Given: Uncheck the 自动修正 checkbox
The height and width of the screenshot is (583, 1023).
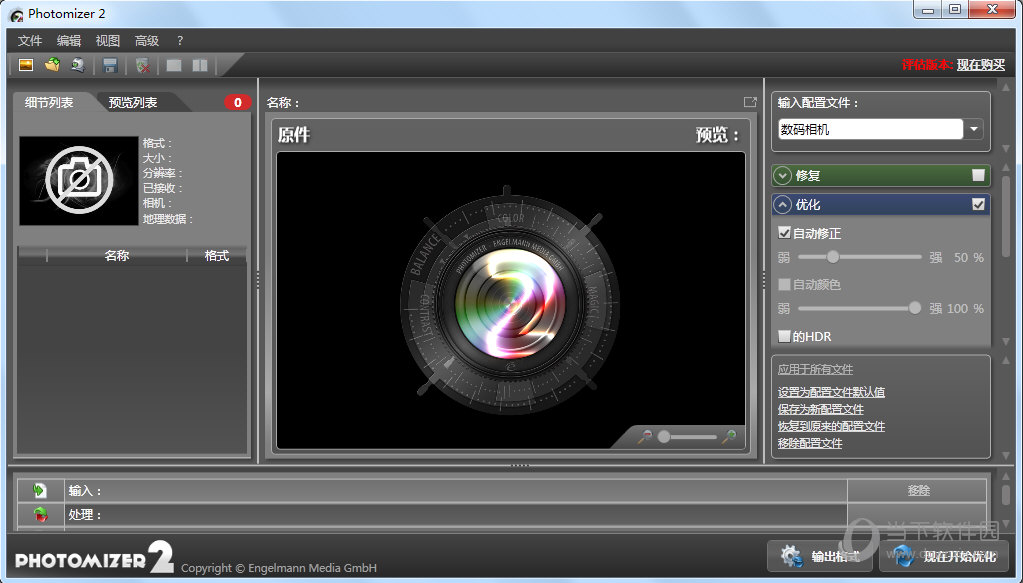Looking at the screenshot, I should click(x=785, y=233).
